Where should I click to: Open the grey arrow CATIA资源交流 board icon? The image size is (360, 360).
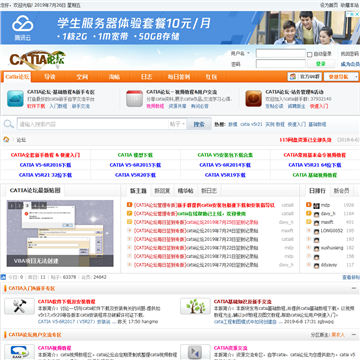pyautogui.click(x=195, y=352)
